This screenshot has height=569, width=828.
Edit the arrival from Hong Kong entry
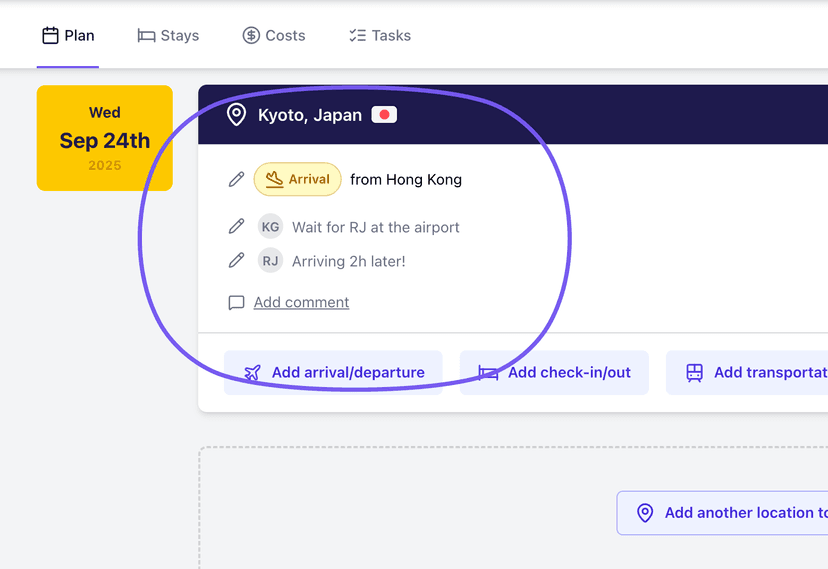236,179
